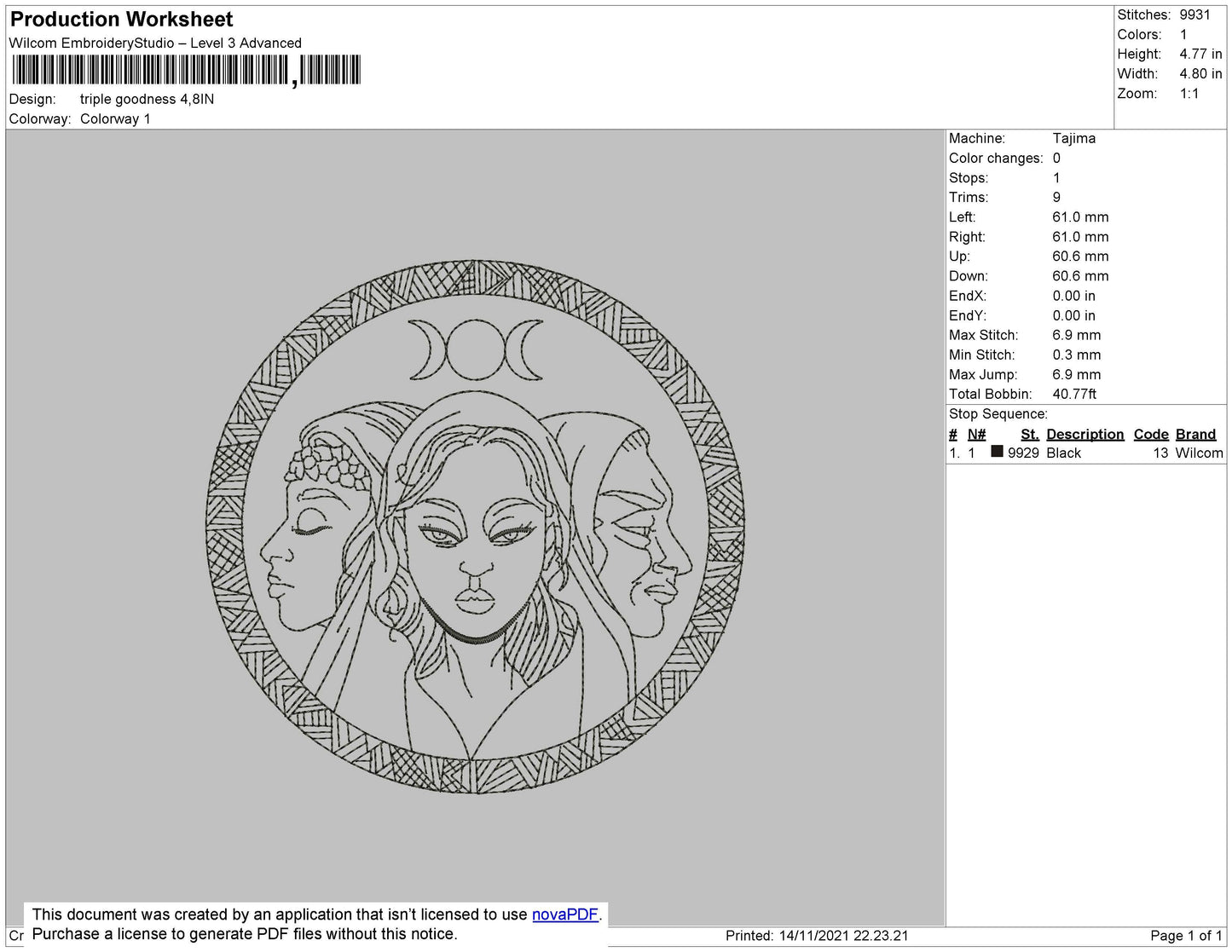Screen dimensions: 1232x952
Task: Click the printed date 14/11/2021 22.23.21
Action: pos(844,935)
